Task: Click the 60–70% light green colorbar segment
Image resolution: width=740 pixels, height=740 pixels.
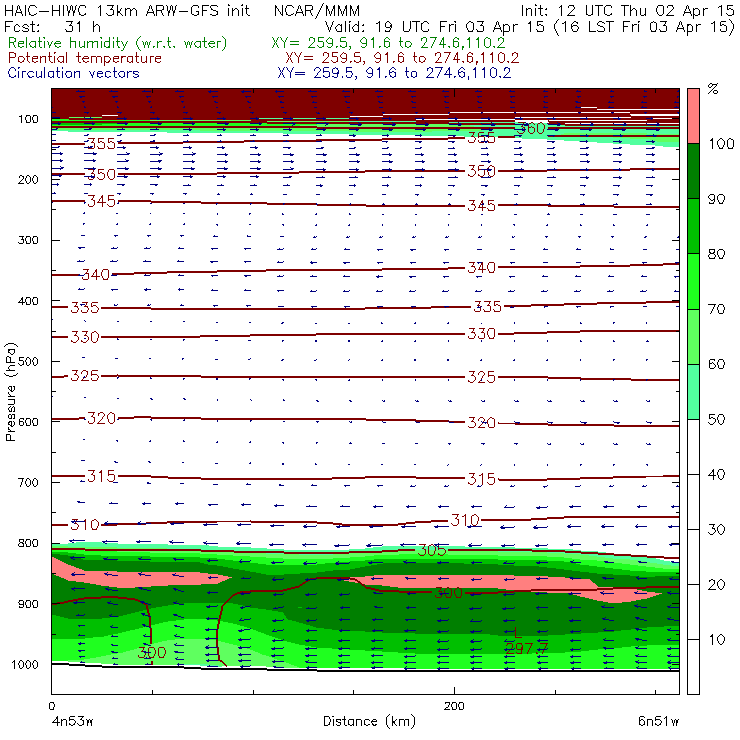Action: 693,336
